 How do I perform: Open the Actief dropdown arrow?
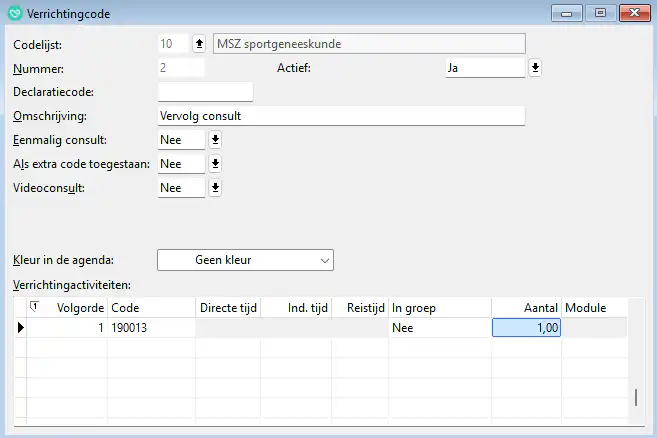[535, 67]
